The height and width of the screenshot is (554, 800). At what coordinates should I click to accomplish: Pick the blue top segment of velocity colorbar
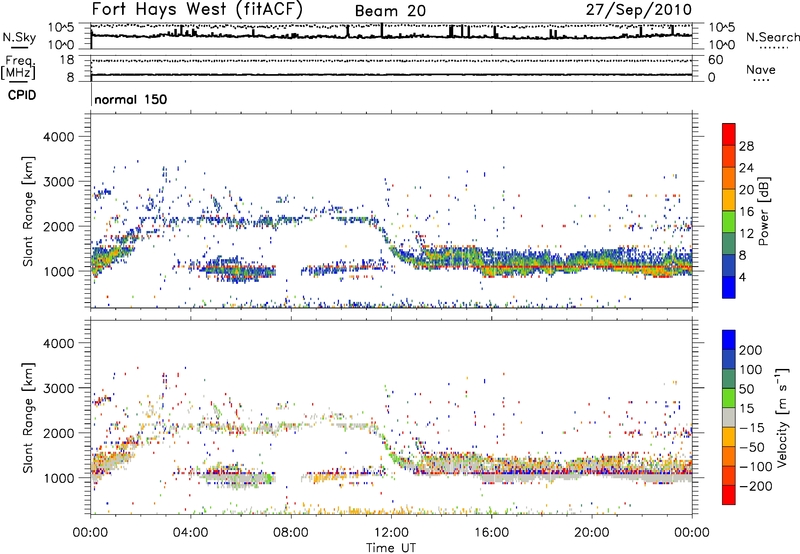(729, 340)
